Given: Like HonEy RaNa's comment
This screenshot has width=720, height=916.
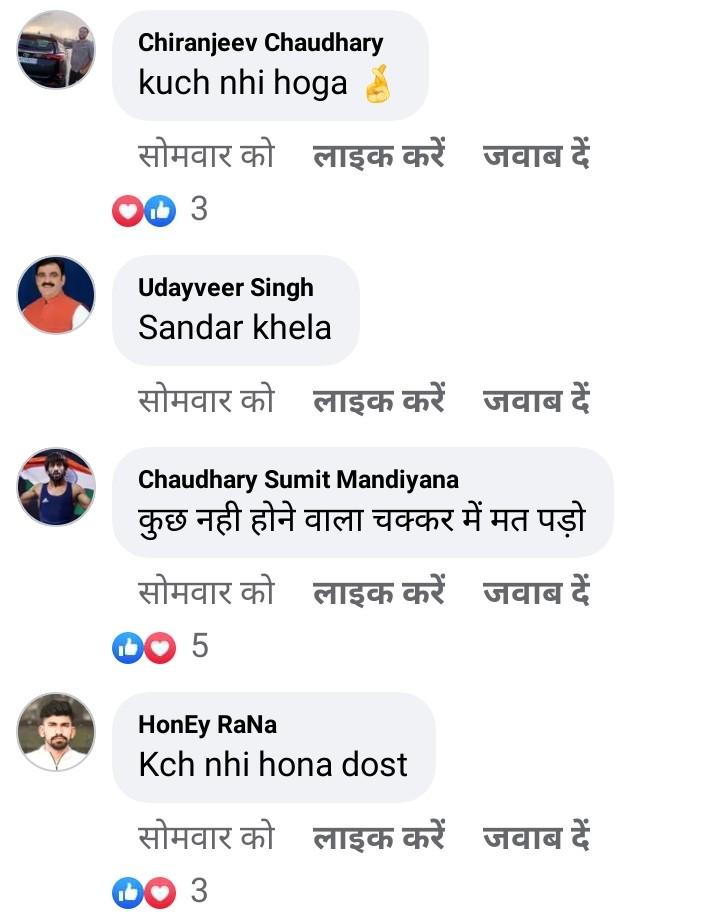Looking at the screenshot, I should pyautogui.click(x=379, y=837).
